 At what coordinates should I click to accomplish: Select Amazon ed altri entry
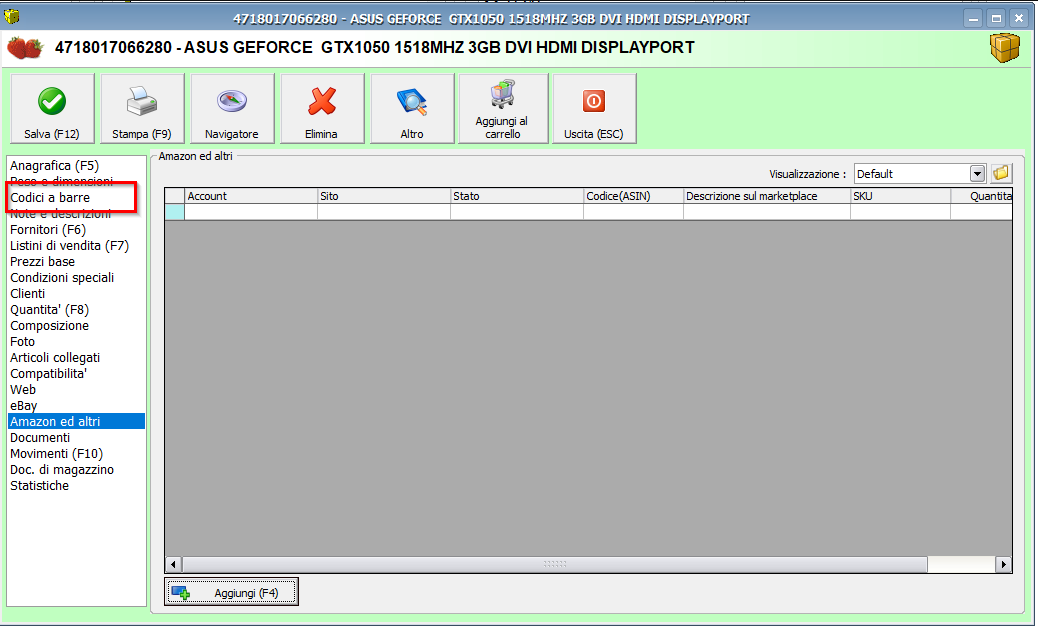point(76,422)
